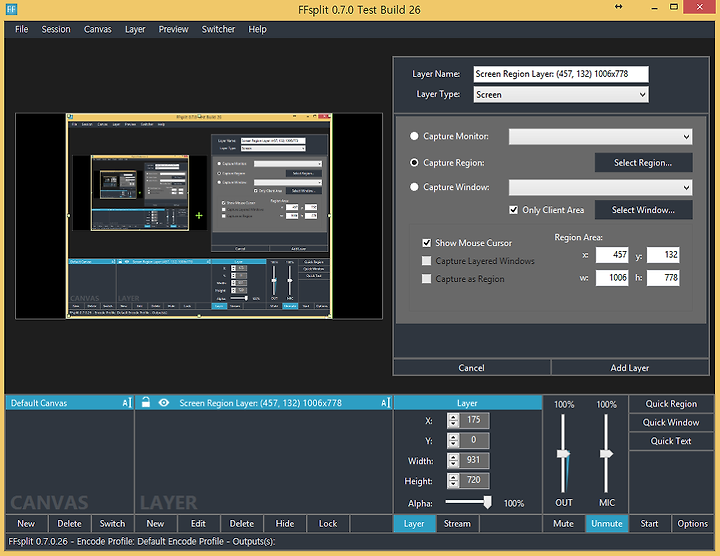Click New button under Canvas panel
This screenshot has height=556, width=720.
coord(26,523)
